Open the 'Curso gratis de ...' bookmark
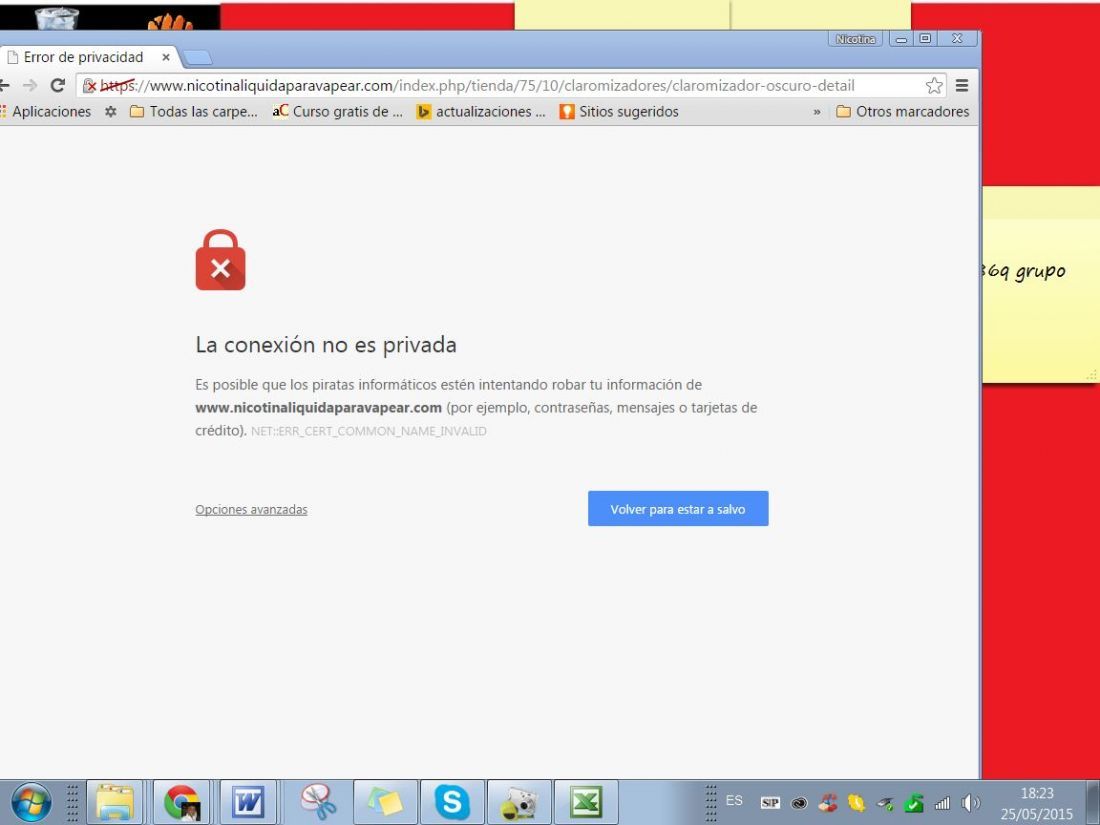The height and width of the screenshot is (825, 1100). click(337, 112)
